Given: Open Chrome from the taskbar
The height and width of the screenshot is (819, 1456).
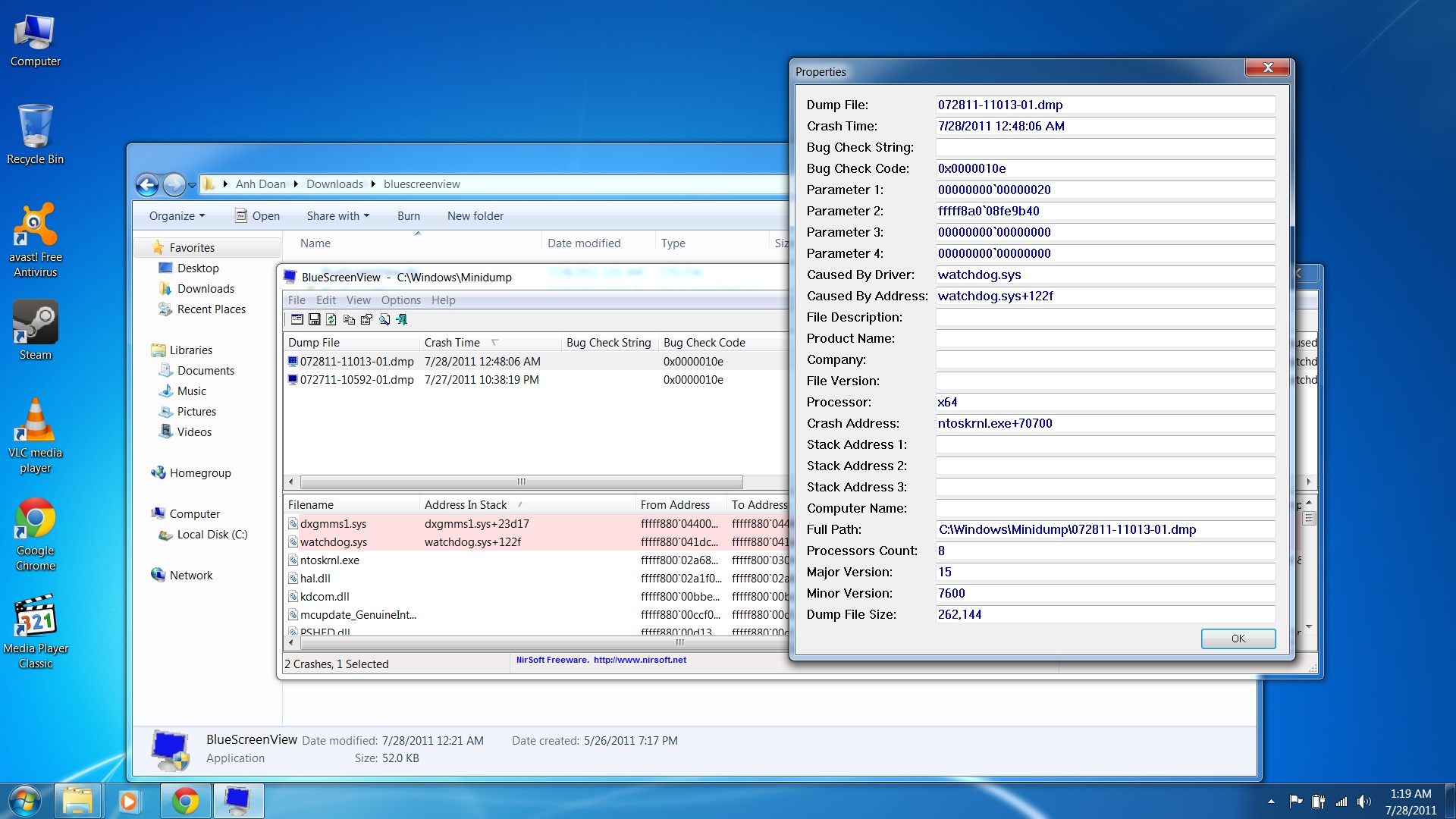Looking at the screenshot, I should [185, 801].
